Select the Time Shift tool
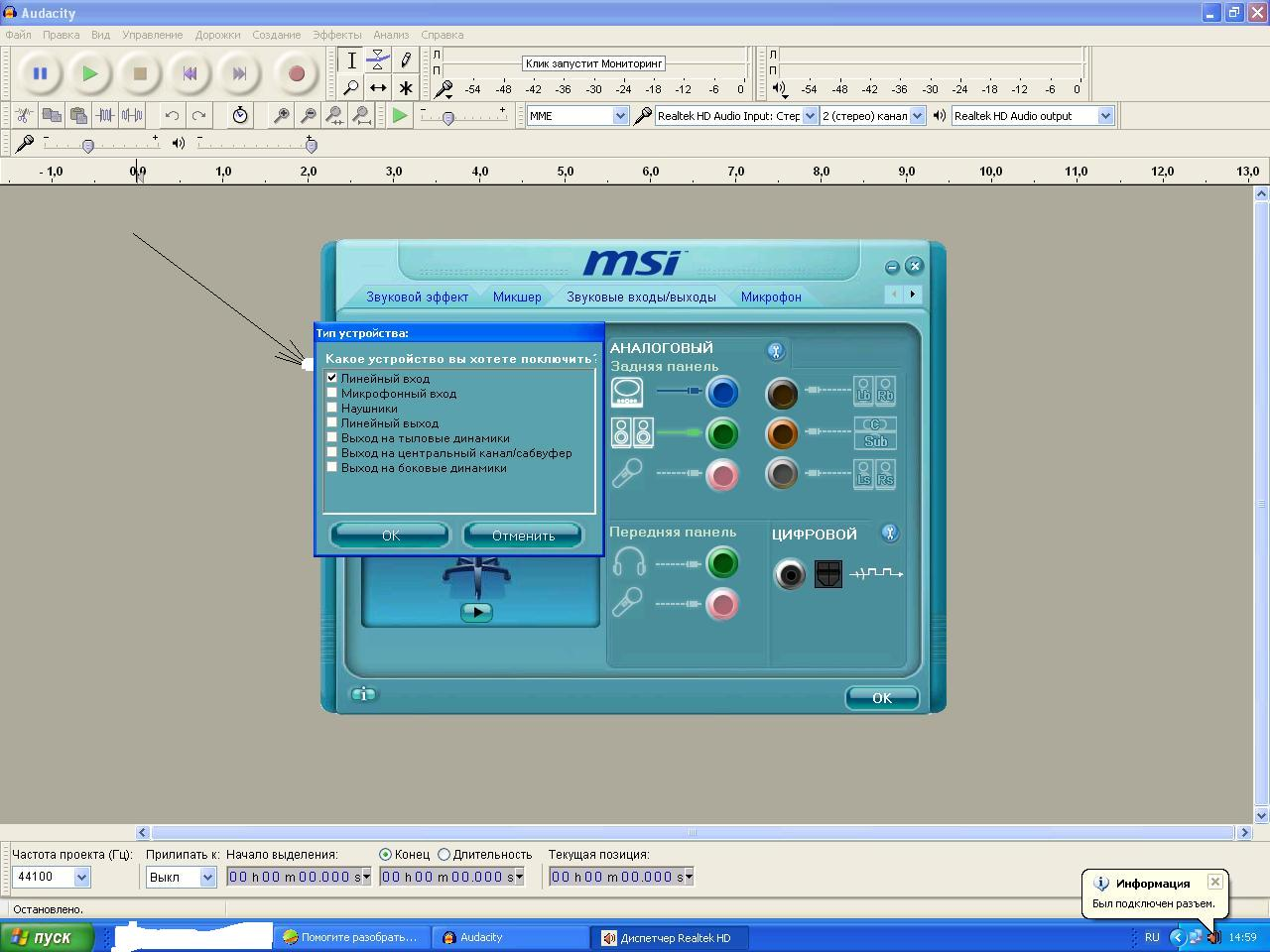This screenshot has height=952, width=1270. (378, 87)
